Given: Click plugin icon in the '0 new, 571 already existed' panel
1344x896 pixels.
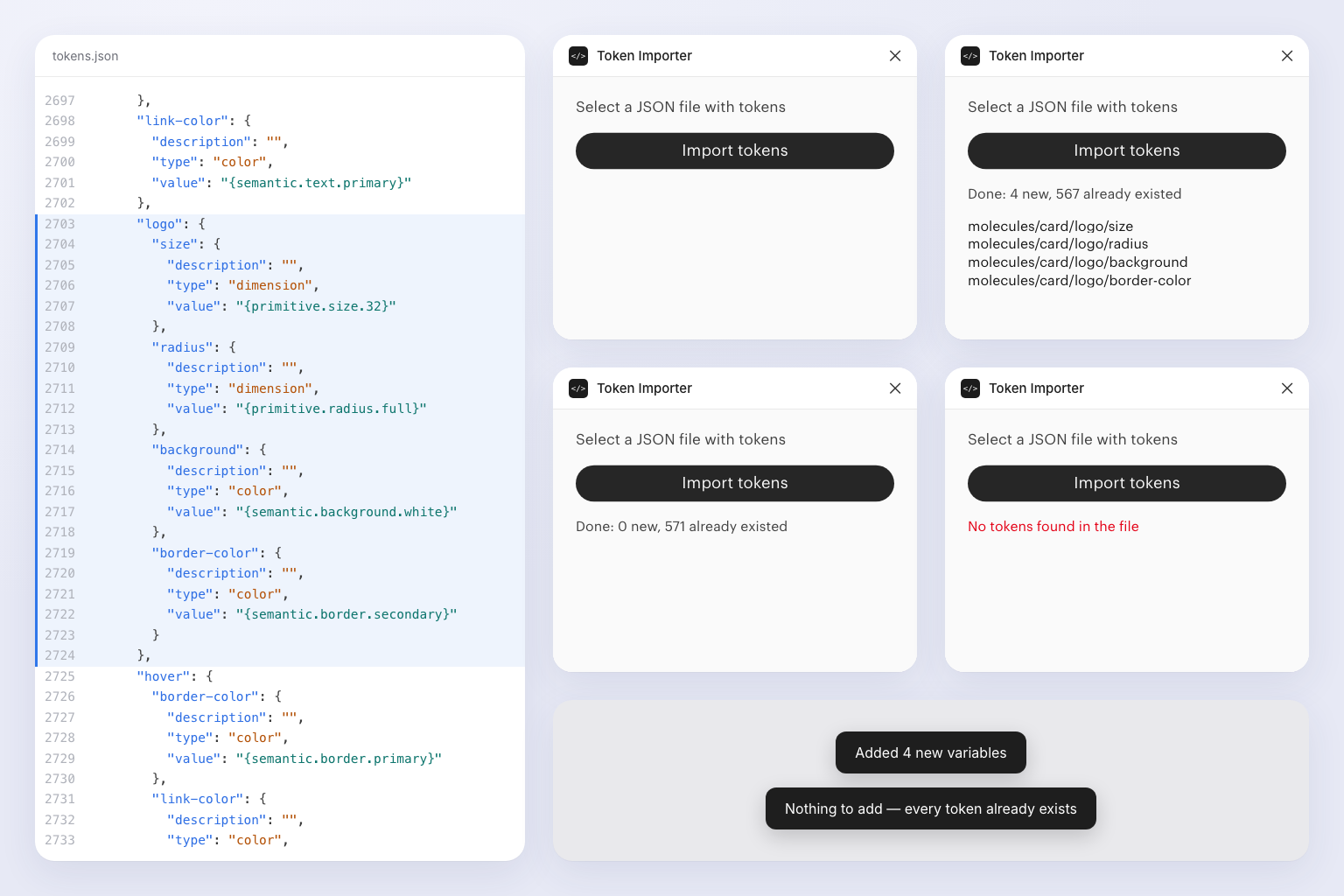Looking at the screenshot, I should [x=578, y=388].
